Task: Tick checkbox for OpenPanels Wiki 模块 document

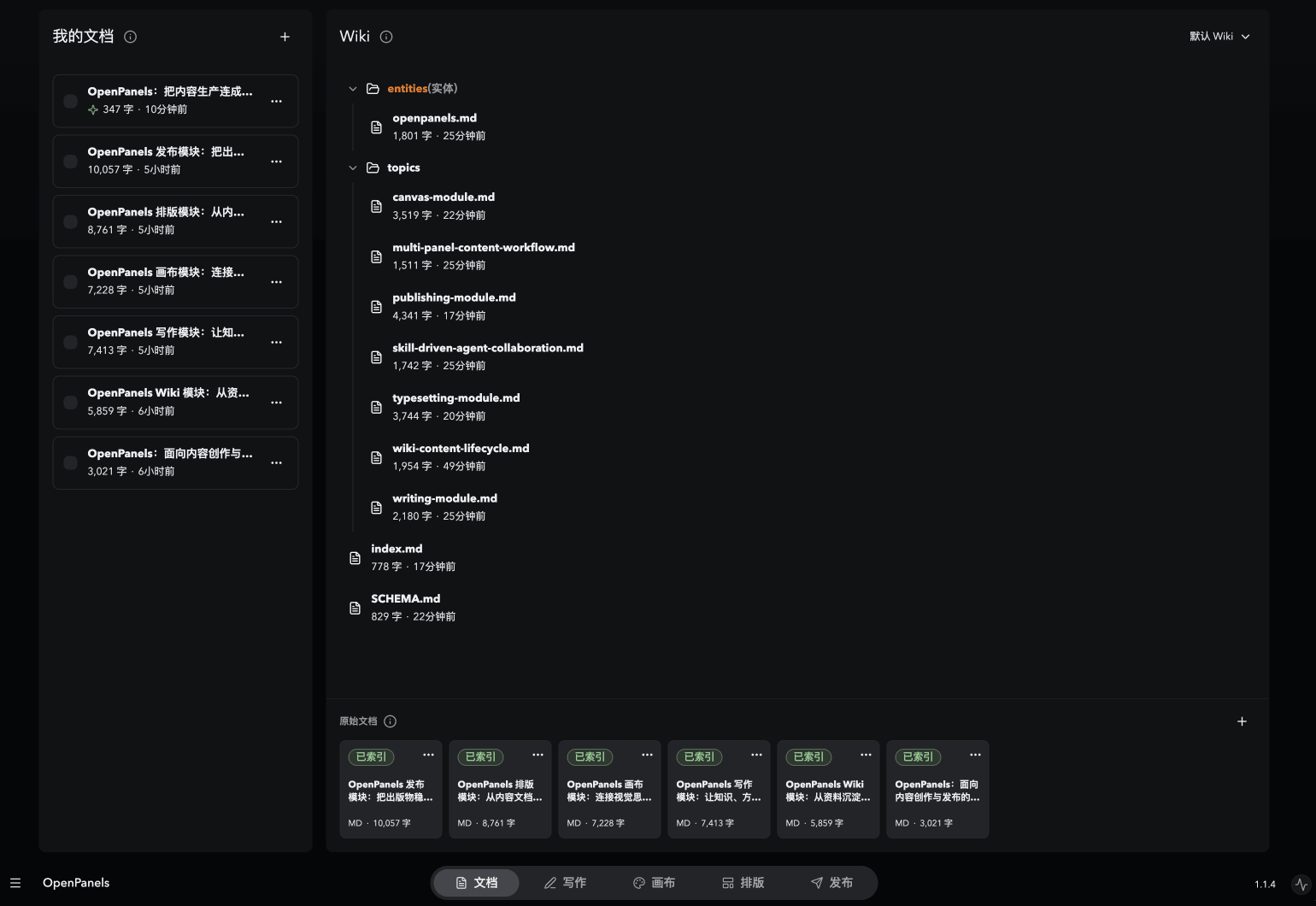Action: click(70, 403)
